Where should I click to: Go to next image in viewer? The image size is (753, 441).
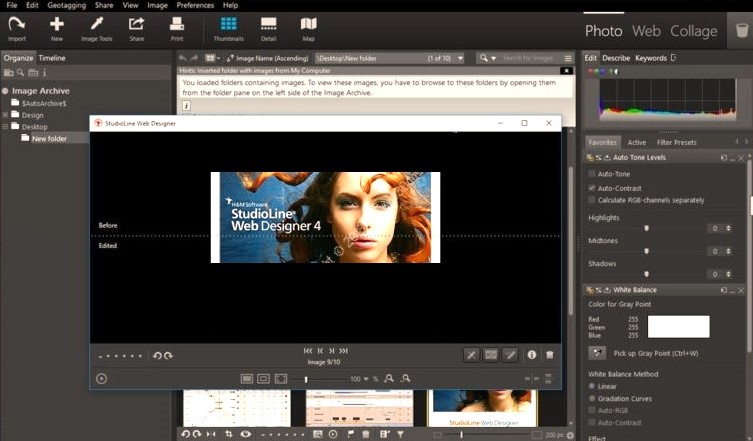tap(331, 351)
